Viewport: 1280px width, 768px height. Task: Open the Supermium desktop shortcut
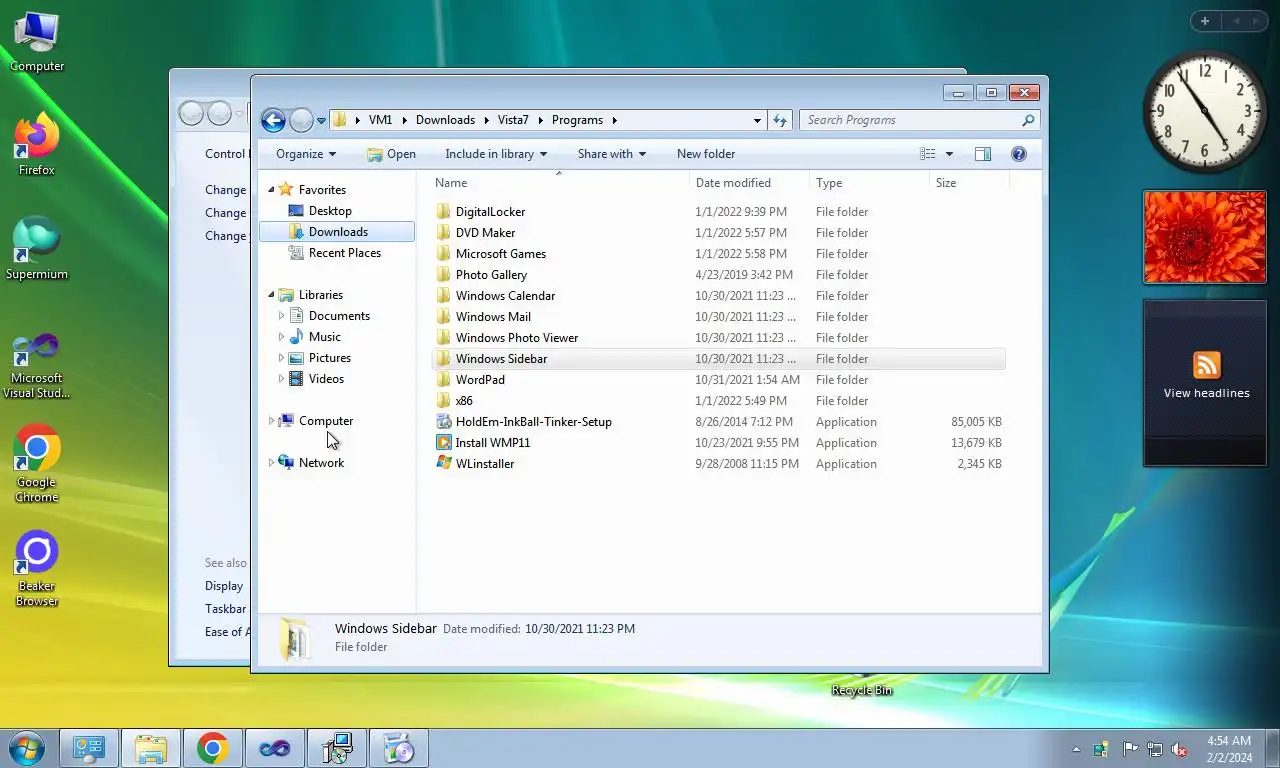(37, 249)
